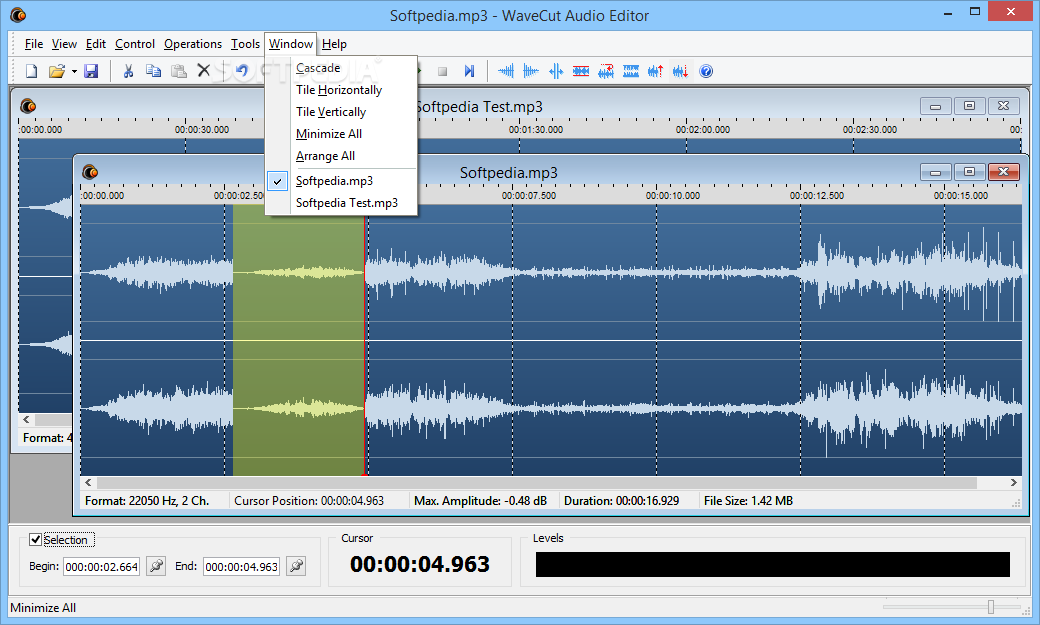The height and width of the screenshot is (625, 1040).
Task: Adjust the zoom slider in status bar
Action: tap(991, 606)
